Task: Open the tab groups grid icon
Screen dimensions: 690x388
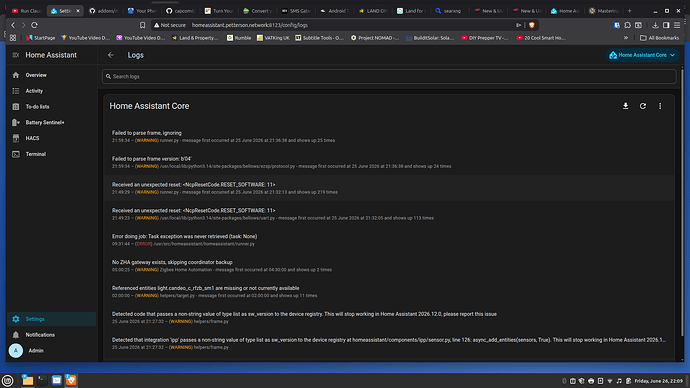Action: [13, 38]
